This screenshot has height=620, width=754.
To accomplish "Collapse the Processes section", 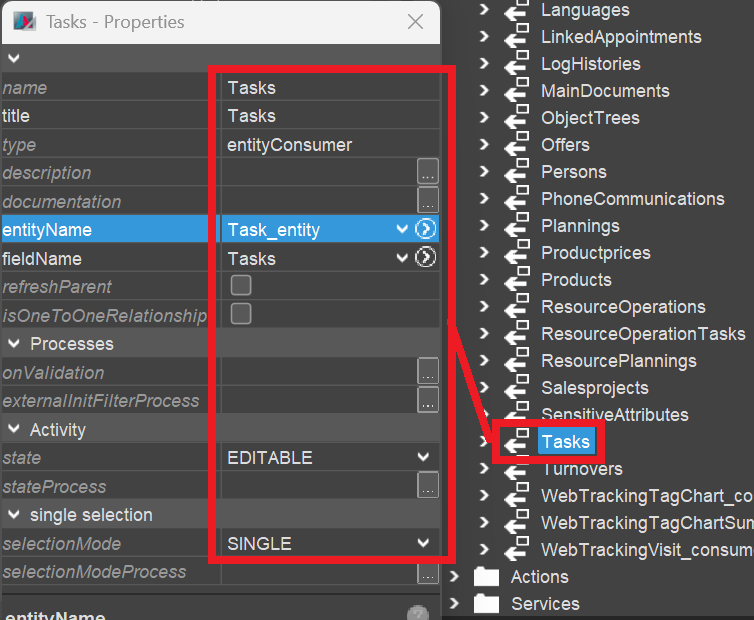I will [x=15, y=344].
